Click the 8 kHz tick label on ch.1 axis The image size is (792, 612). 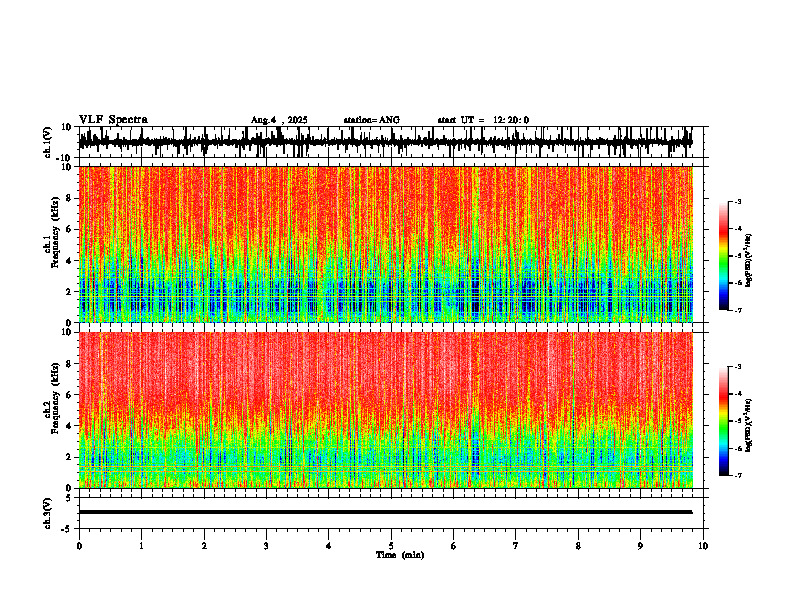[x=70, y=198]
